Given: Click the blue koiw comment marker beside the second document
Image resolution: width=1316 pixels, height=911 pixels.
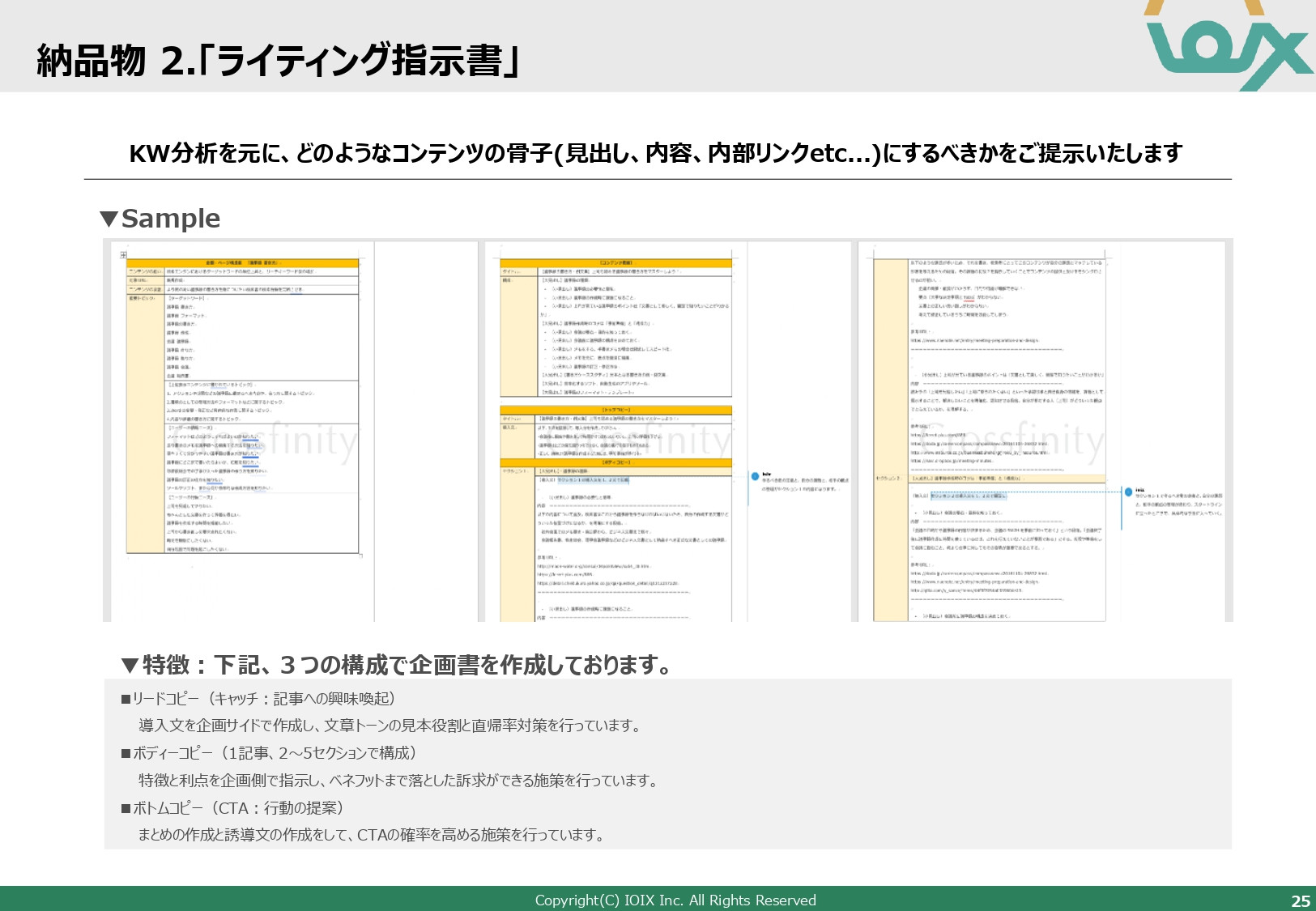Looking at the screenshot, I should [x=756, y=476].
